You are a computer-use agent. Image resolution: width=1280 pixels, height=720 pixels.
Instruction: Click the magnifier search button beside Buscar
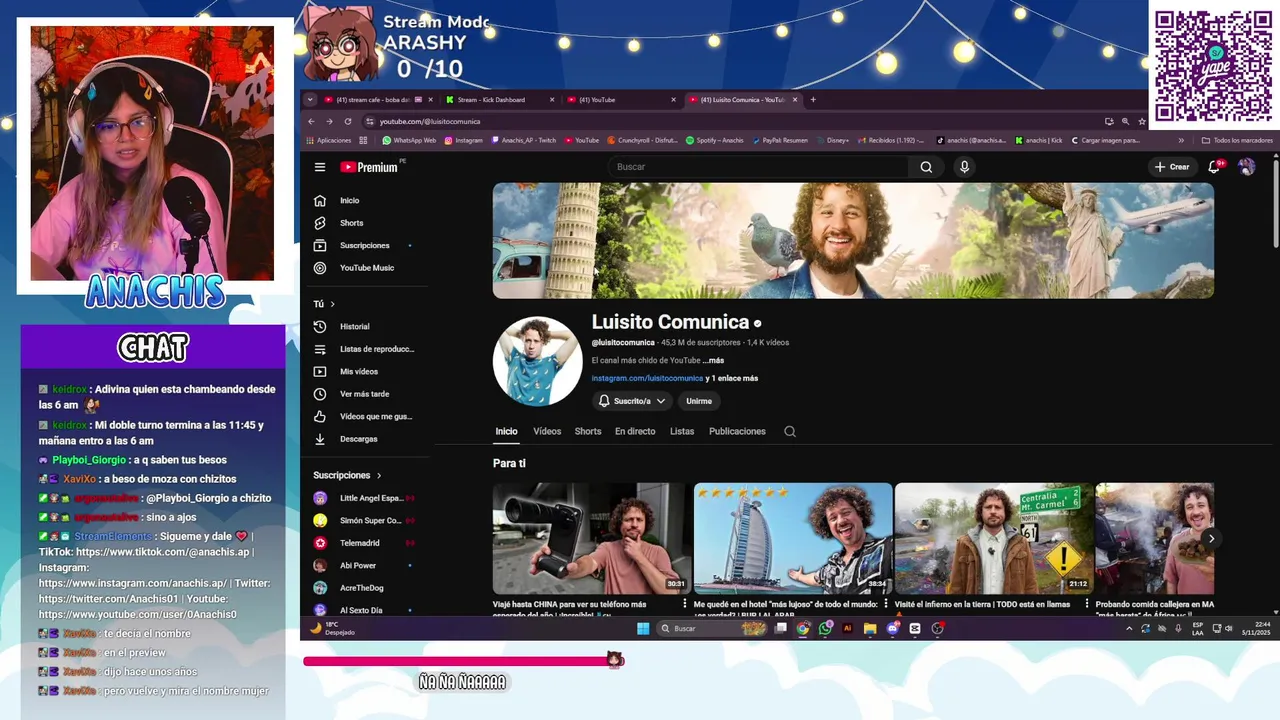click(x=926, y=167)
